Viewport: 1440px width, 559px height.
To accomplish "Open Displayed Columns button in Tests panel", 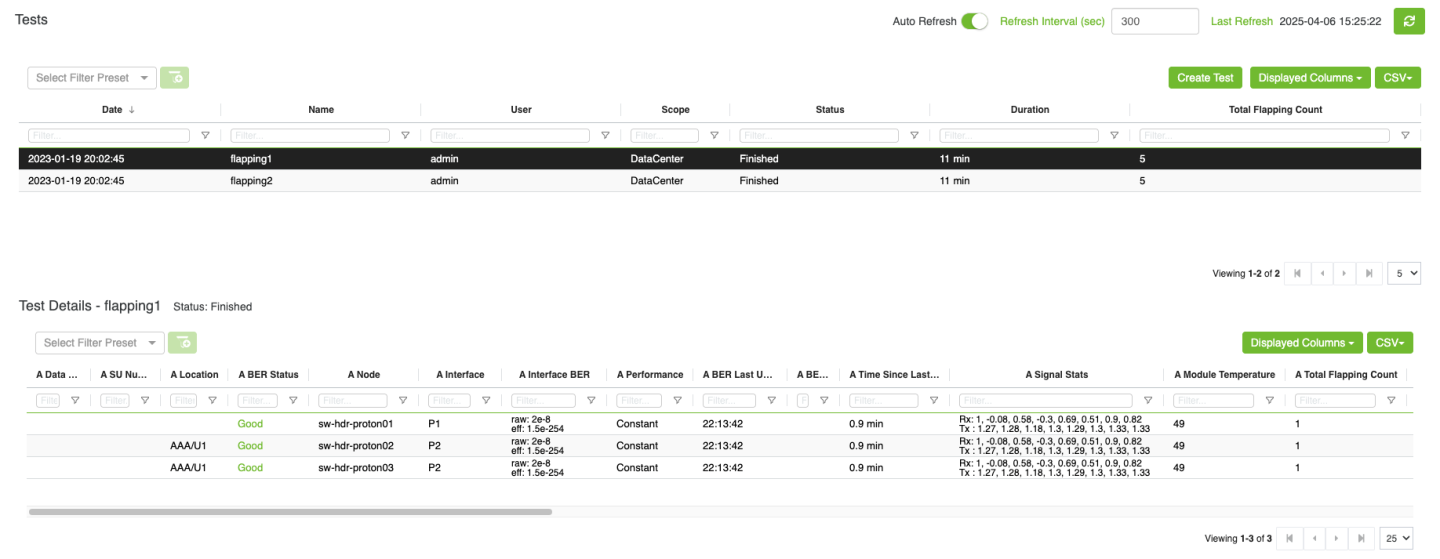I will point(1309,78).
